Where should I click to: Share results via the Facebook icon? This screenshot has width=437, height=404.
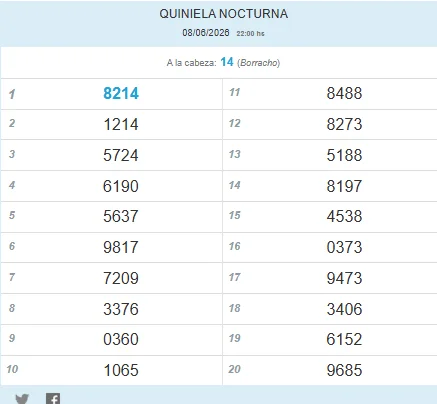click(x=53, y=399)
